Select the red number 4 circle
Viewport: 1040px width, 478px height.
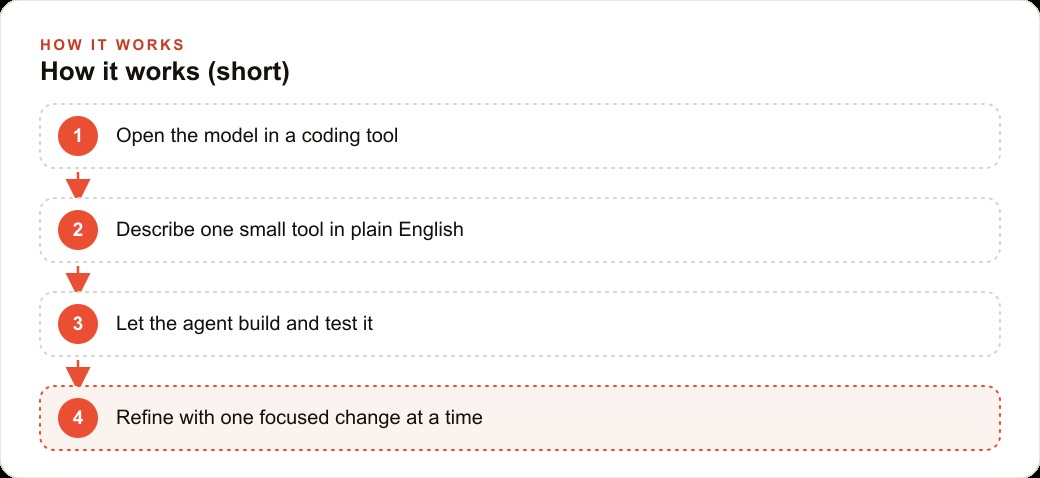coord(78,418)
